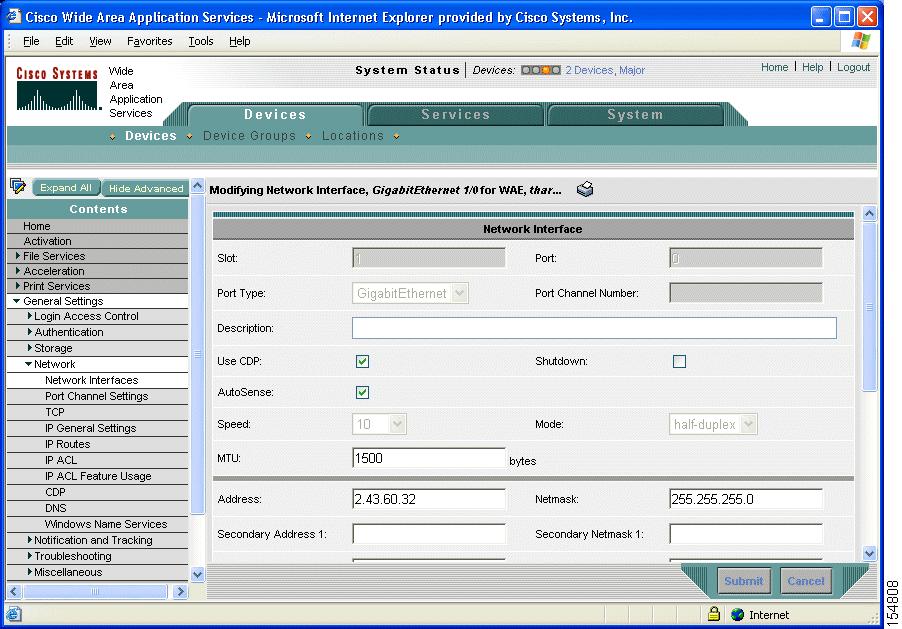Expand the Storage node arrow

click(29, 348)
